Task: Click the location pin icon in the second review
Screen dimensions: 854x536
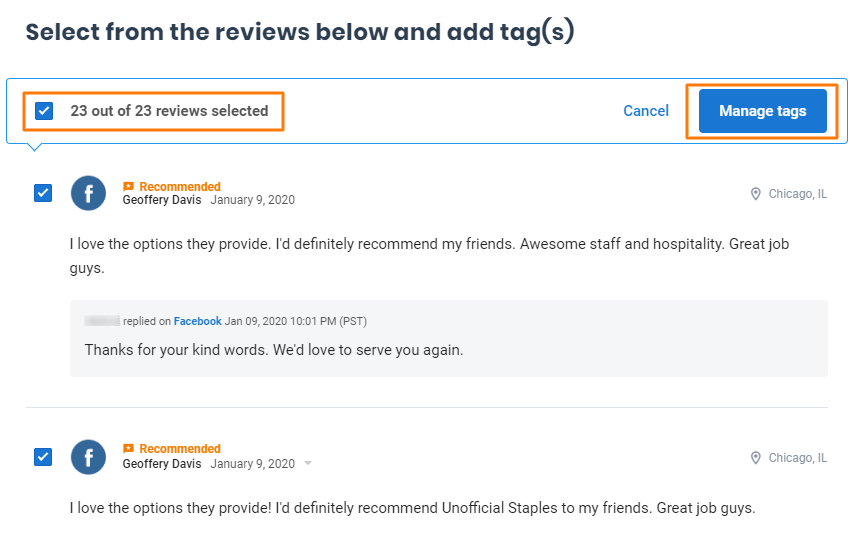Action: click(756, 458)
